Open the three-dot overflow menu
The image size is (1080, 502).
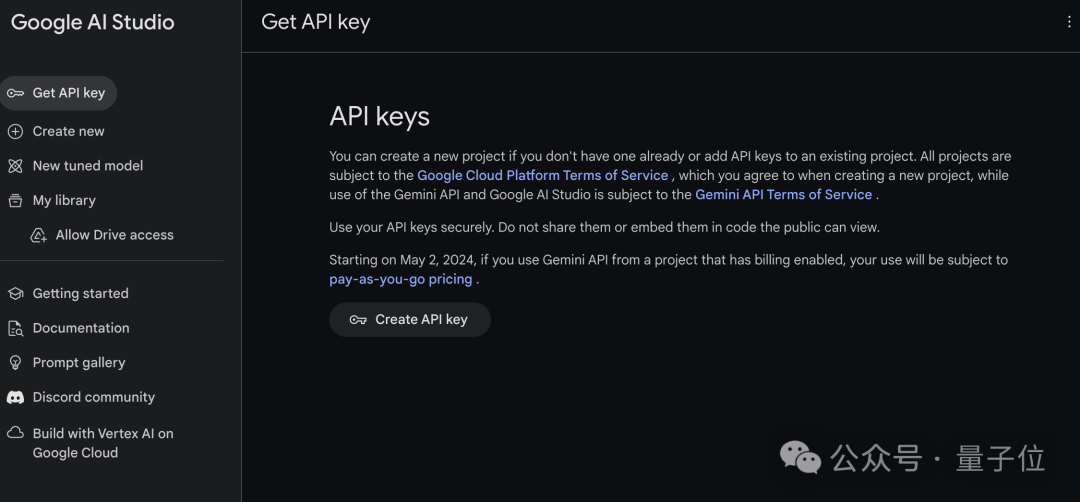click(x=1069, y=22)
